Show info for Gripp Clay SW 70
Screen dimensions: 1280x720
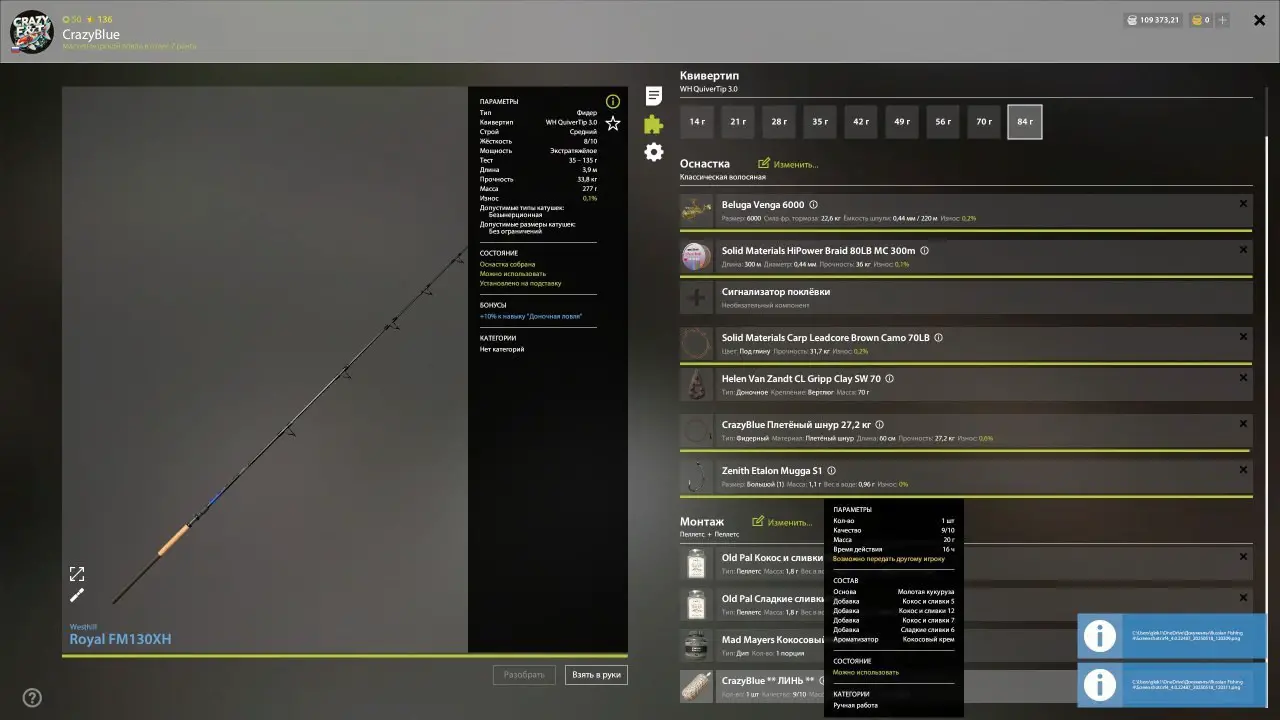coord(889,379)
